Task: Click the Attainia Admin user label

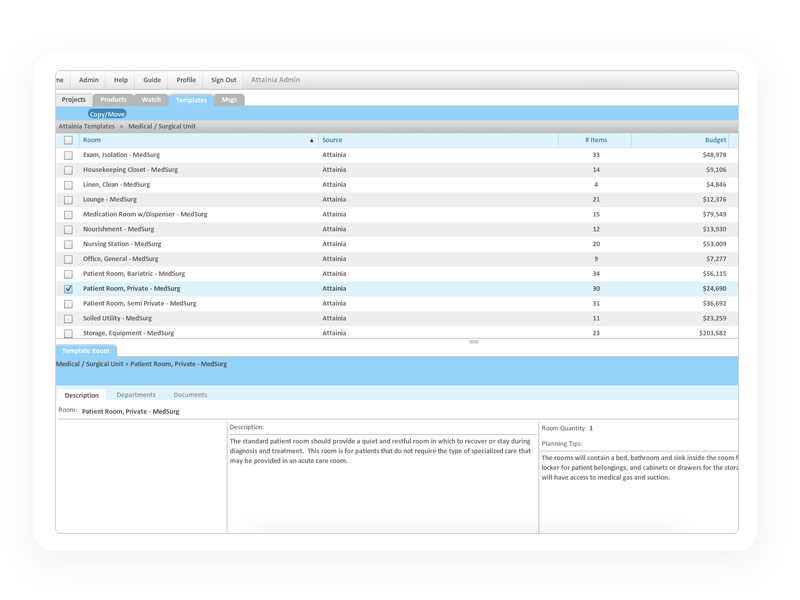Action: (x=276, y=80)
